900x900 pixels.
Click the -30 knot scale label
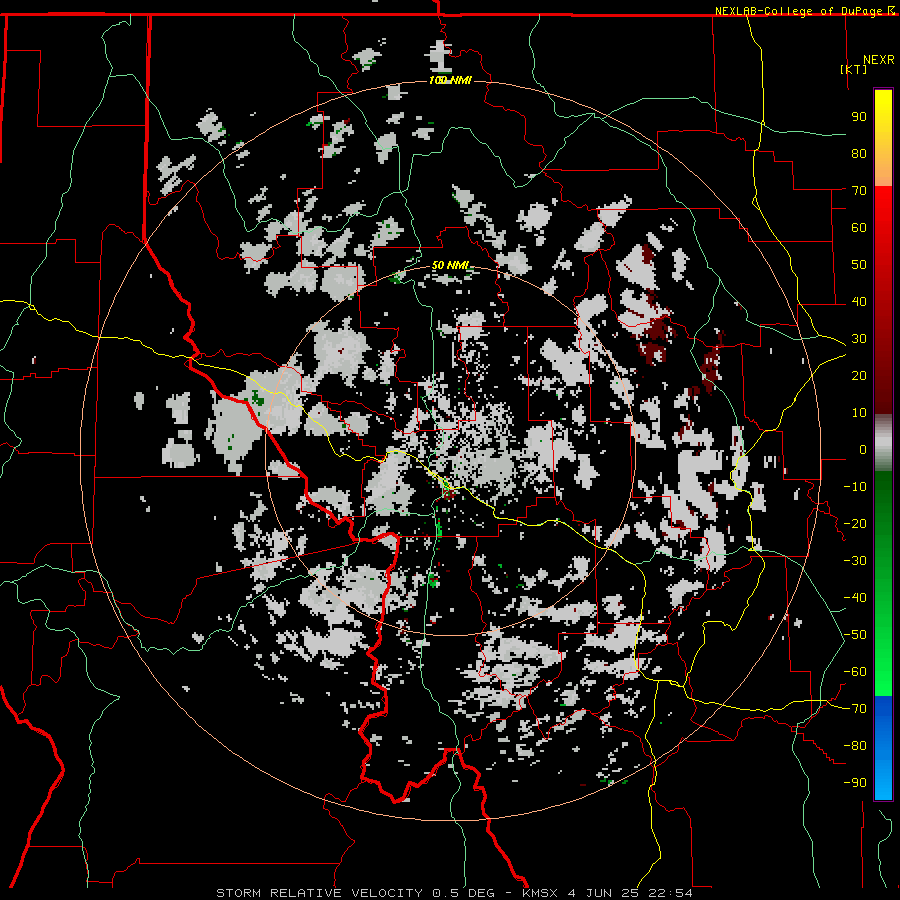point(855,561)
